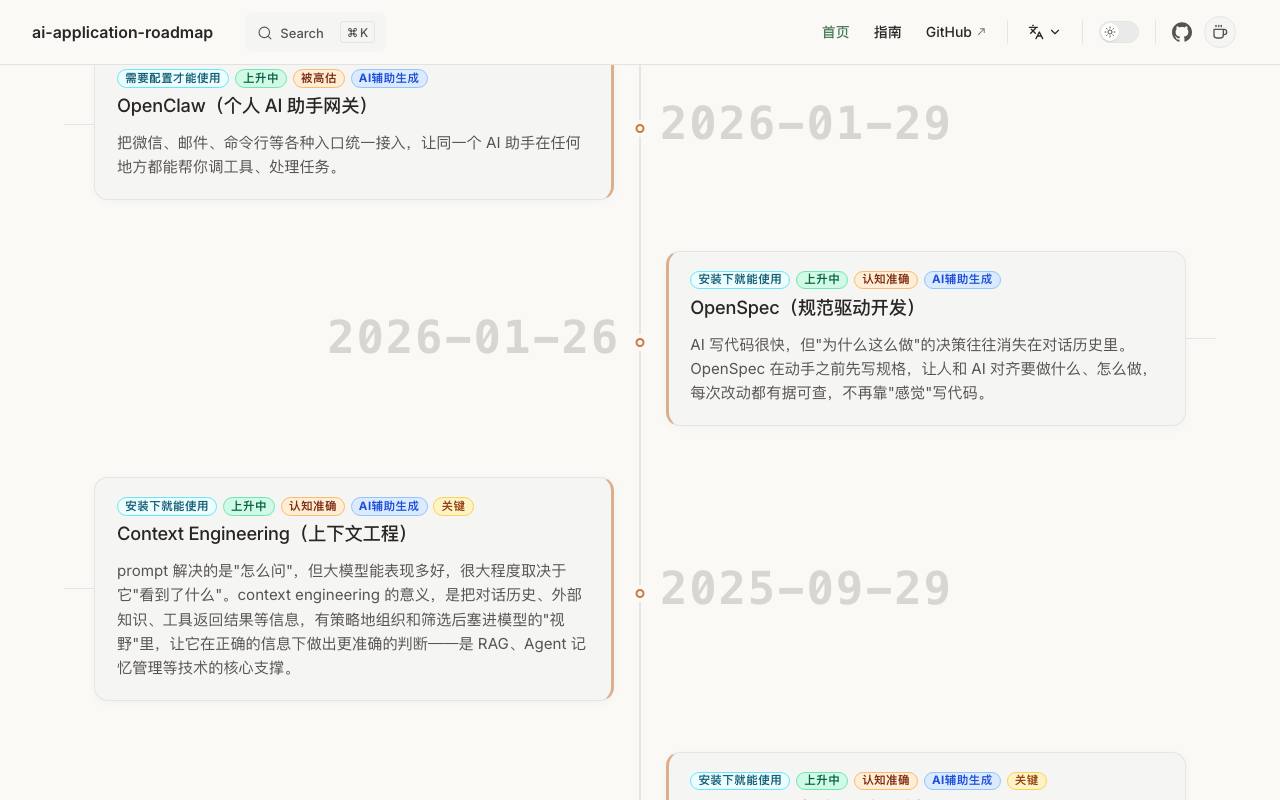This screenshot has width=1280, height=800.
Task: Open the GitHub external nav link
Action: pyautogui.click(x=956, y=32)
